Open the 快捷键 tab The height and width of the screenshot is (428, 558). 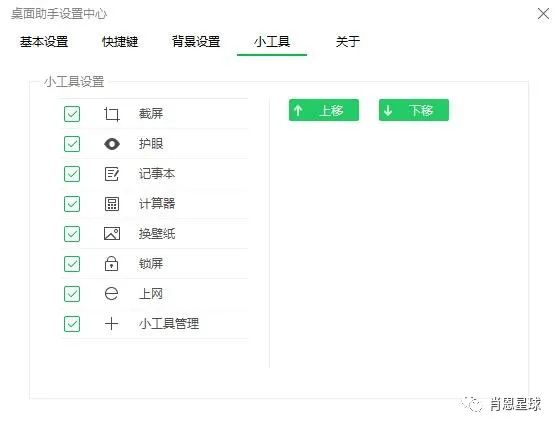pyautogui.click(x=120, y=42)
